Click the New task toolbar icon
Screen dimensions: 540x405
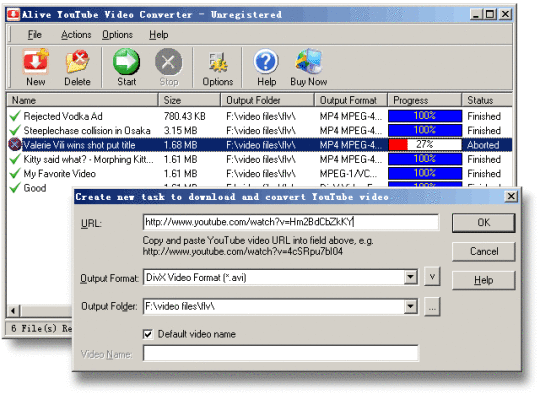(35, 61)
